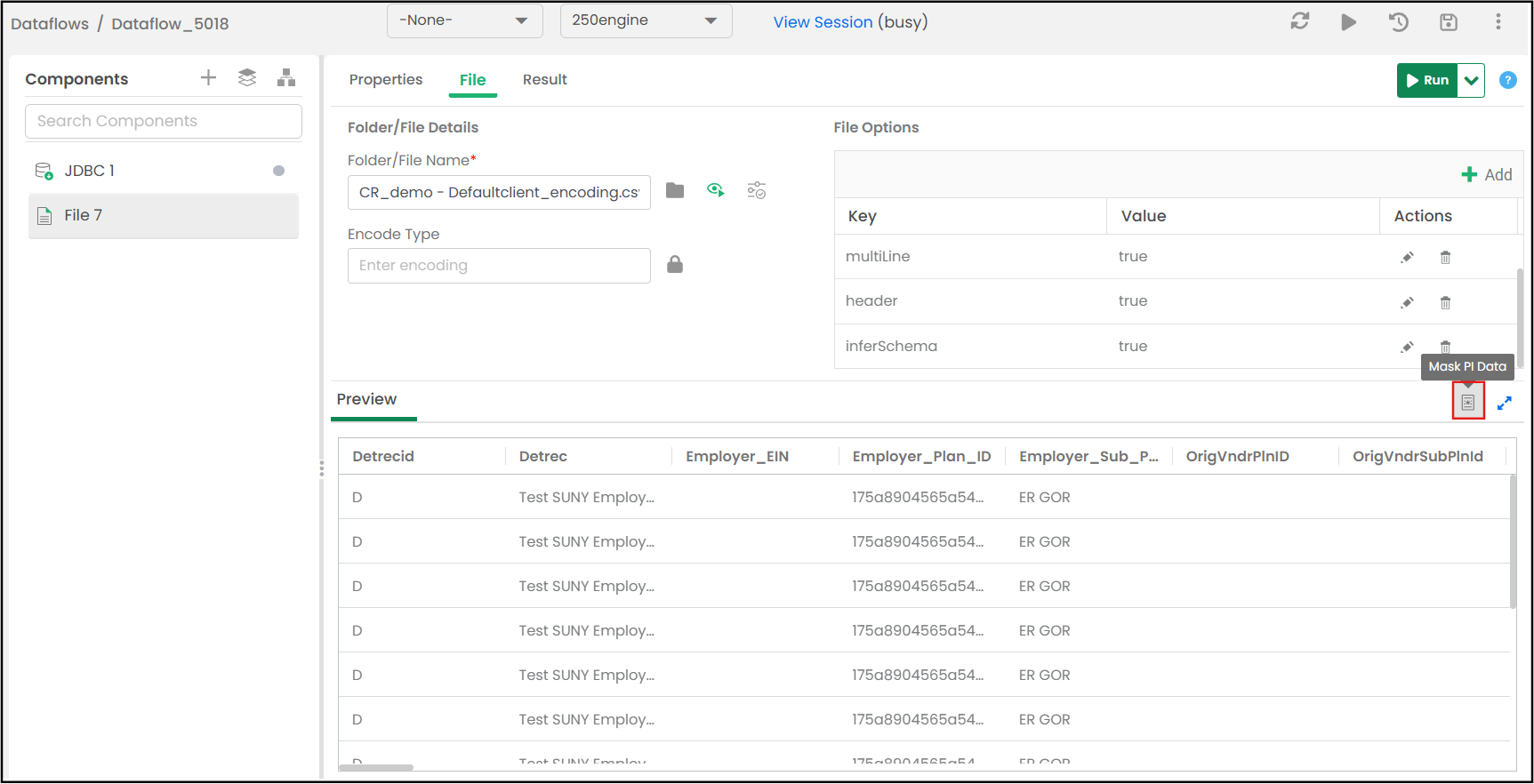The width and height of the screenshot is (1534, 784).
Task: Click the View Session link
Action: pos(823,22)
